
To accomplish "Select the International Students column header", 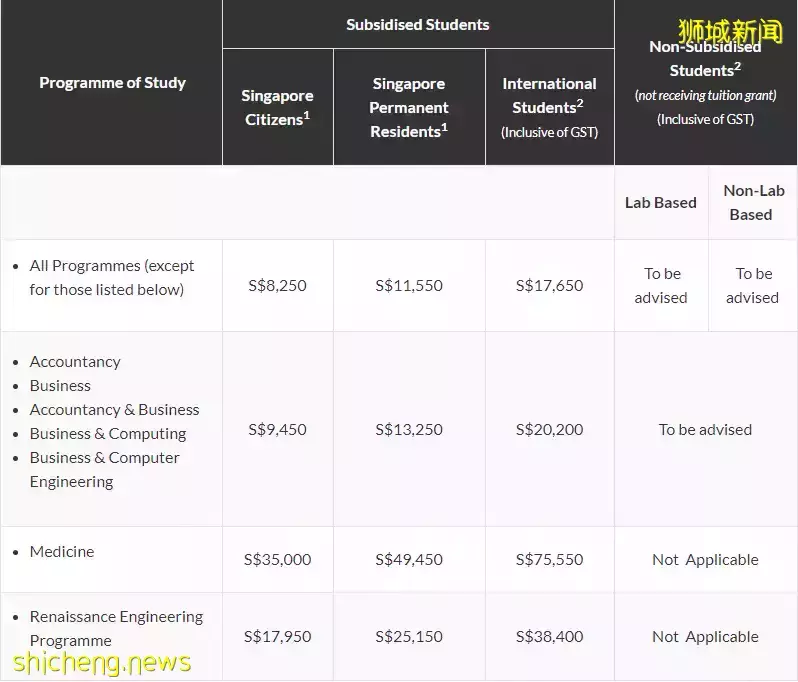I will tap(549, 107).
